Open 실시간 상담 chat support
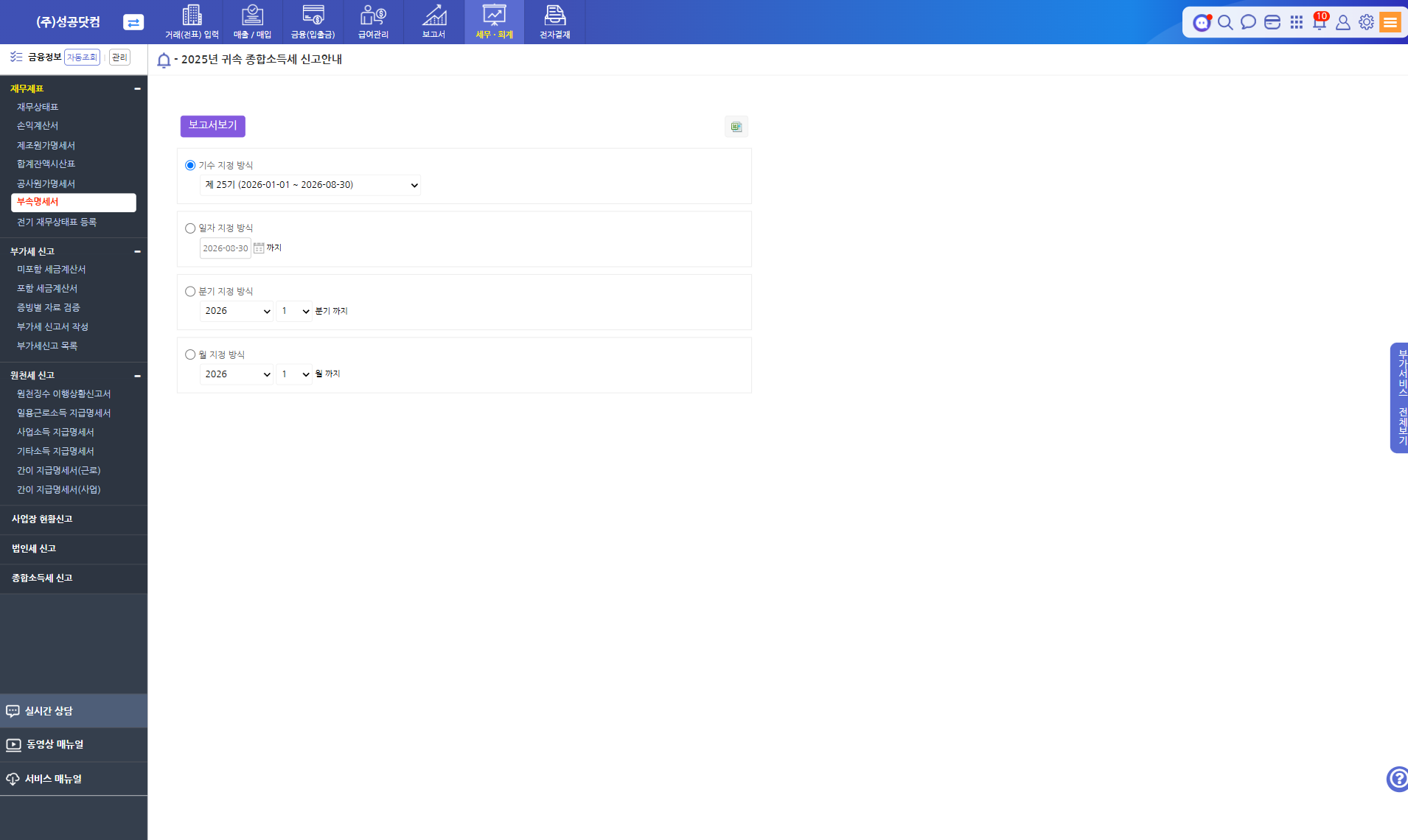The width and height of the screenshot is (1408, 840). click(x=74, y=711)
